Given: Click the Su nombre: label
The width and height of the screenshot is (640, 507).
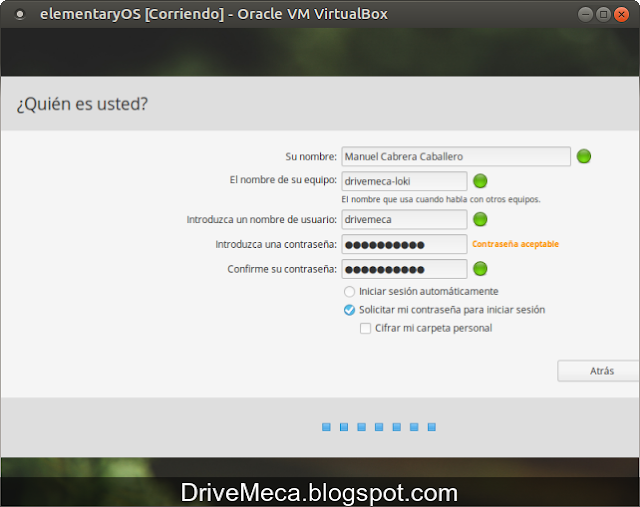Looking at the screenshot, I should (311, 157).
